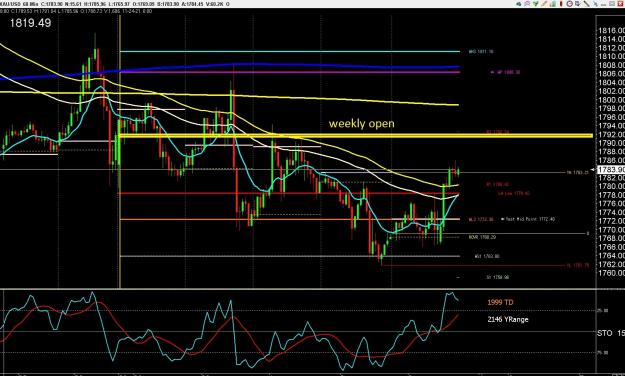Click the 'Next Mid Point 1772.40' label

(x=529, y=219)
